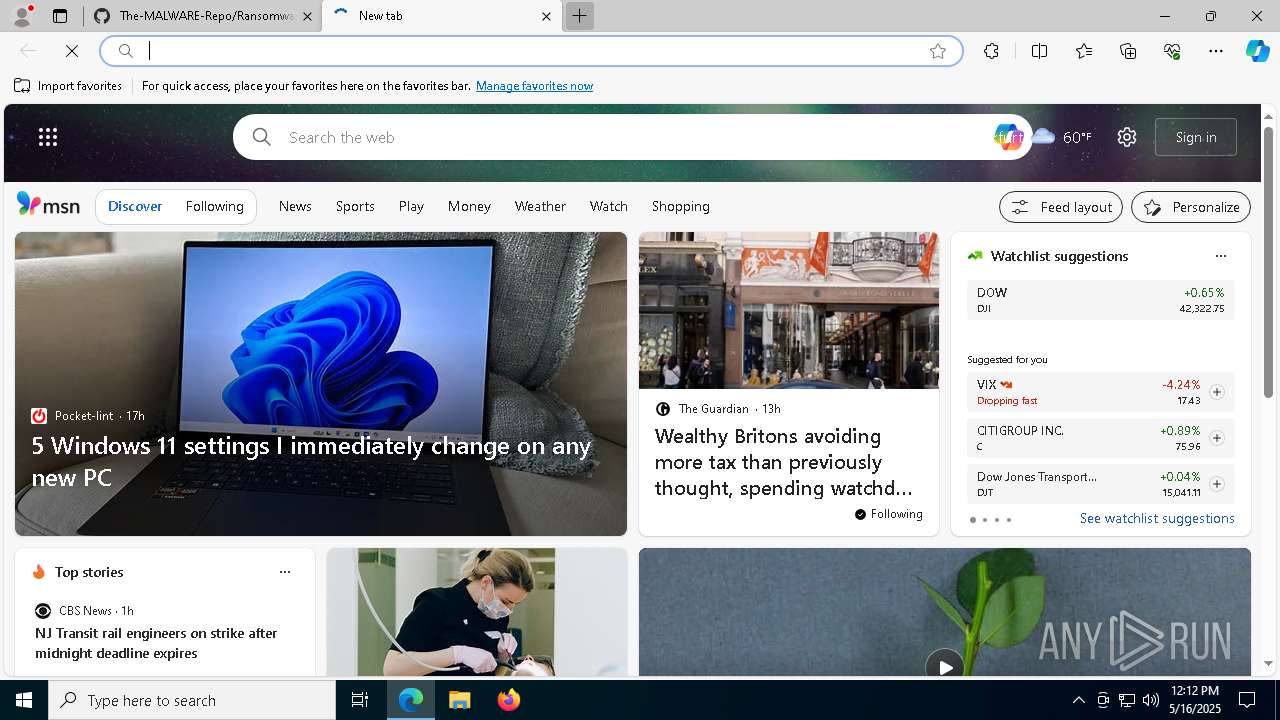The image size is (1280, 720).
Task: Open Task View on the taskbar
Action: [x=360, y=700]
